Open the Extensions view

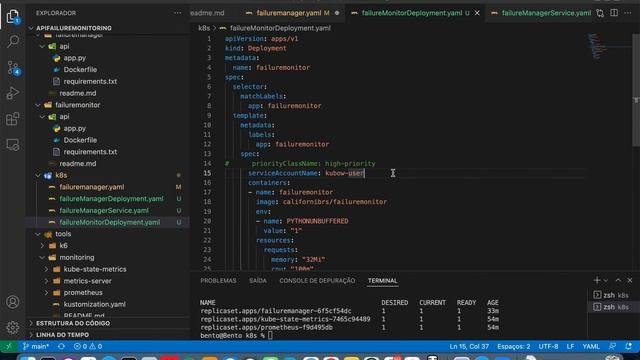(13, 119)
